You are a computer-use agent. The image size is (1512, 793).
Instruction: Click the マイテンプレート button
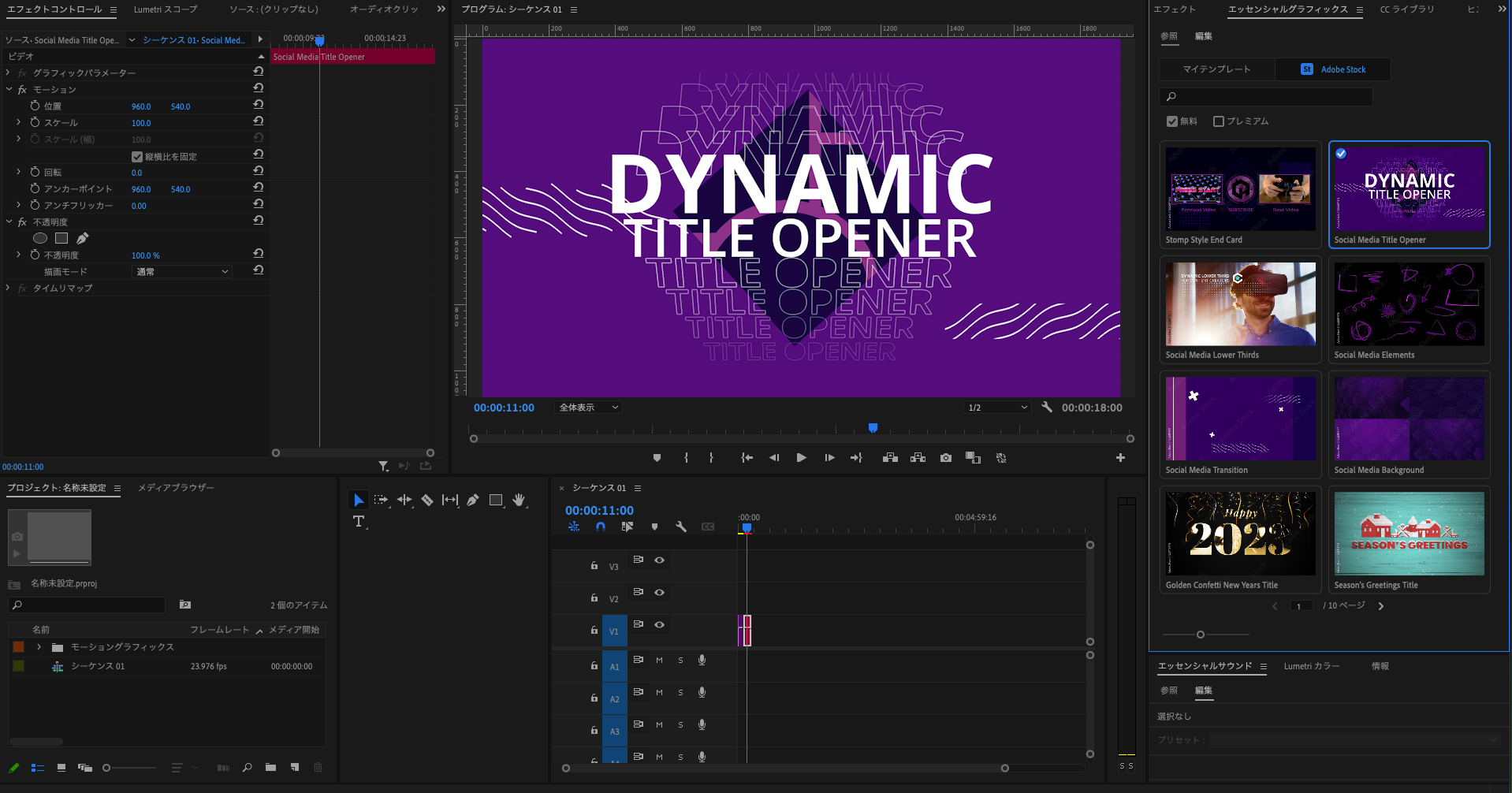pyautogui.click(x=1216, y=69)
